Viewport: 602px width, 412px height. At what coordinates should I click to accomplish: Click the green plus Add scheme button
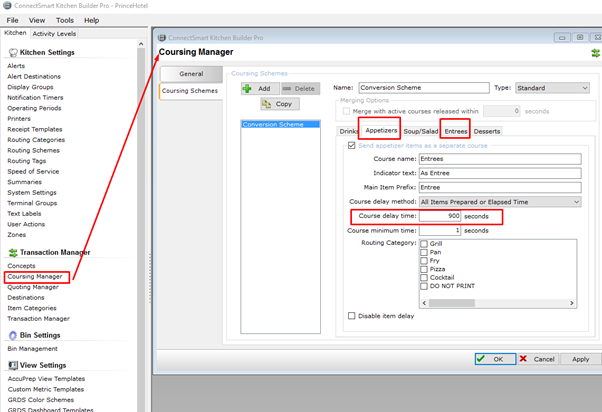258,88
